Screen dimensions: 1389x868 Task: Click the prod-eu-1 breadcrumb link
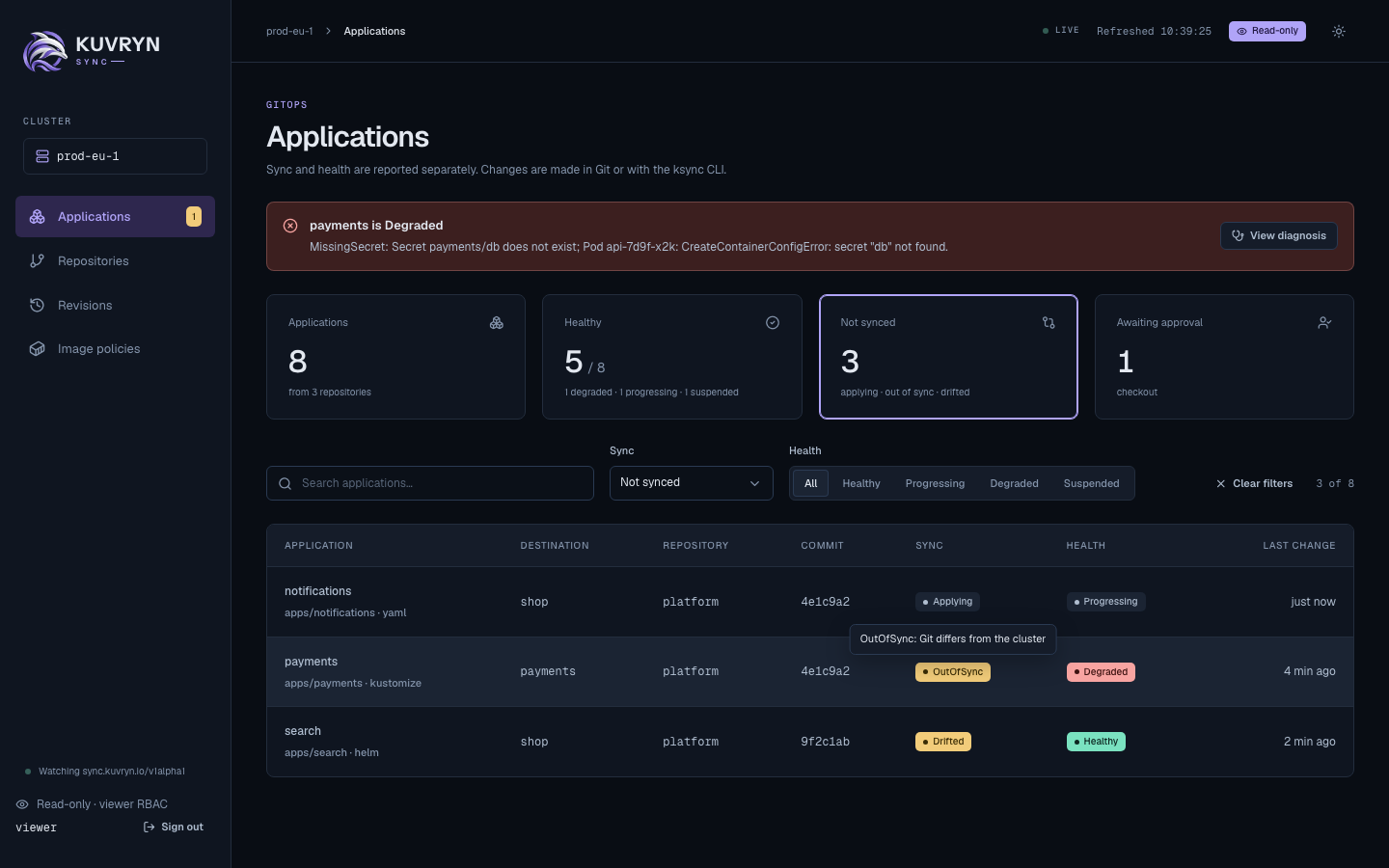(x=289, y=31)
